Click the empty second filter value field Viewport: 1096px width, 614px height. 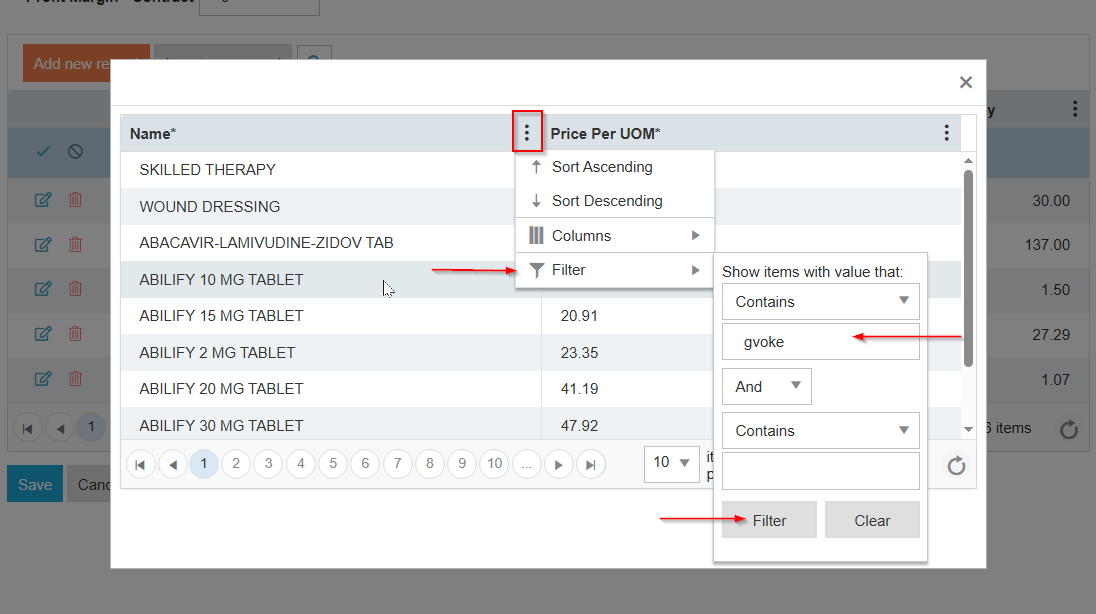point(821,471)
